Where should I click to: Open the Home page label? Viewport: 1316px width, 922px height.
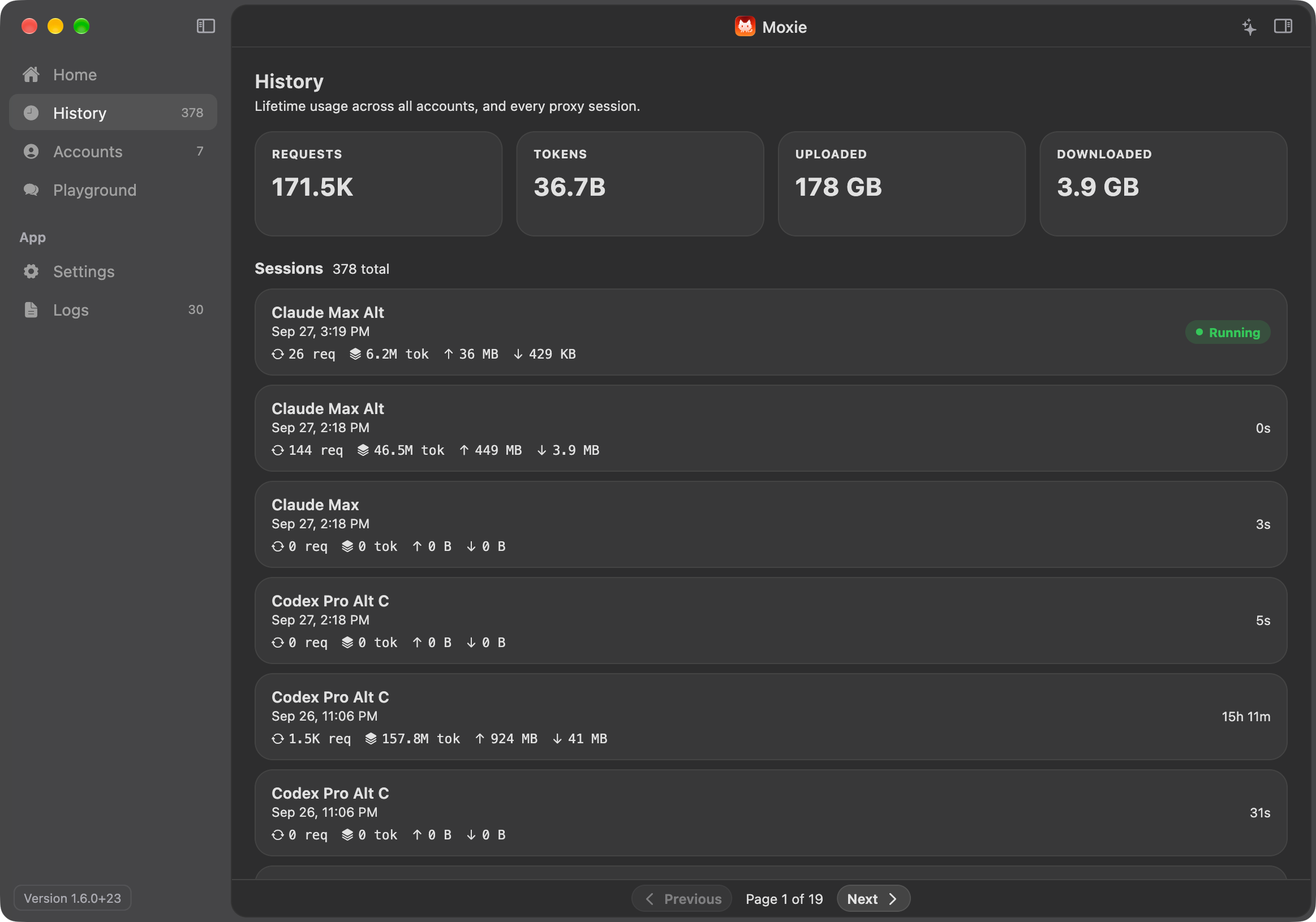pyautogui.click(x=75, y=75)
